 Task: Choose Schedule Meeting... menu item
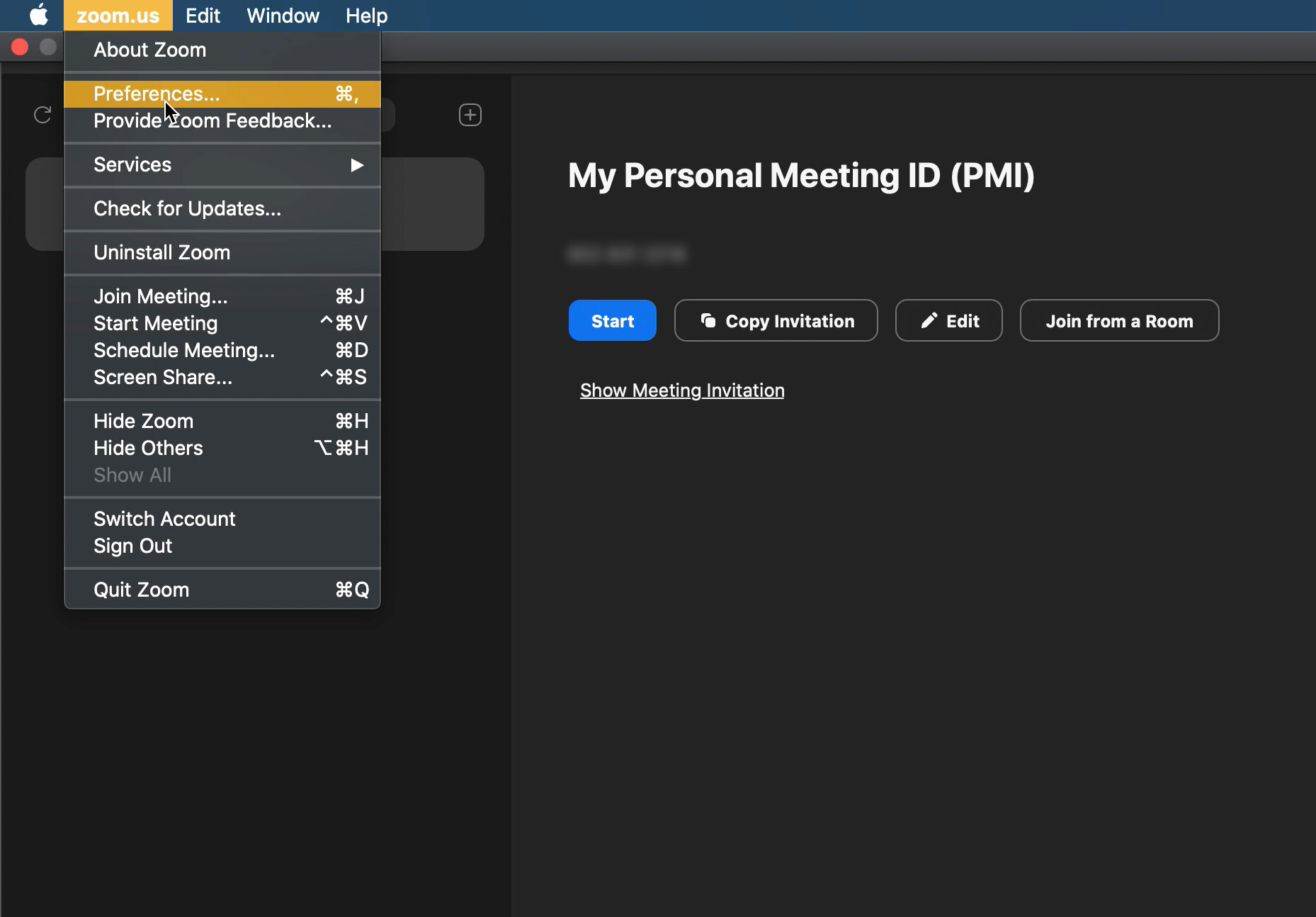point(222,350)
